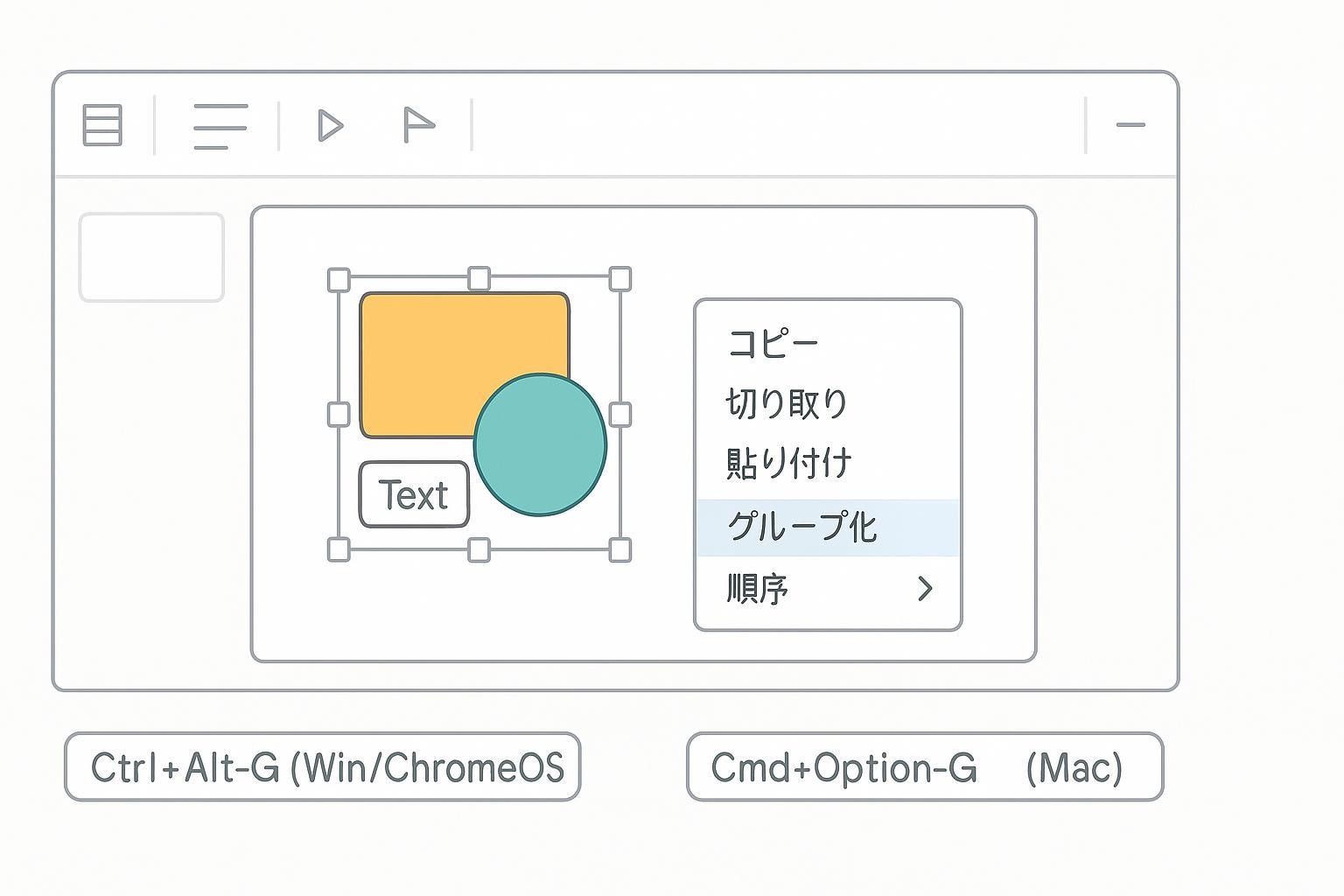Viewport: 1344px width, 896px height.
Task: Choose 切り取り in the context menu
Action: tap(787, 403)
